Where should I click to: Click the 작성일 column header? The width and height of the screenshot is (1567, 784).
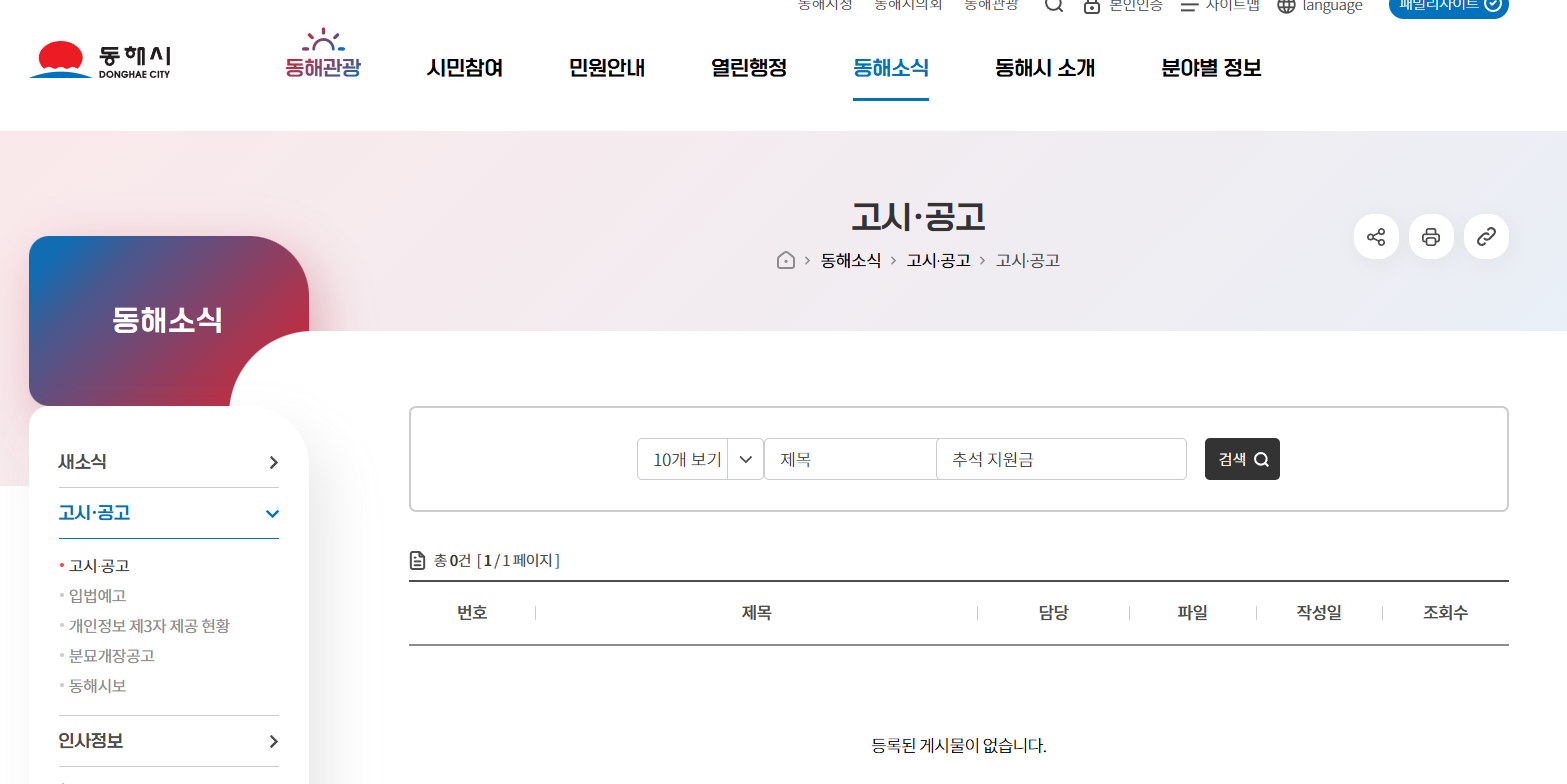tap(1319, 613)
